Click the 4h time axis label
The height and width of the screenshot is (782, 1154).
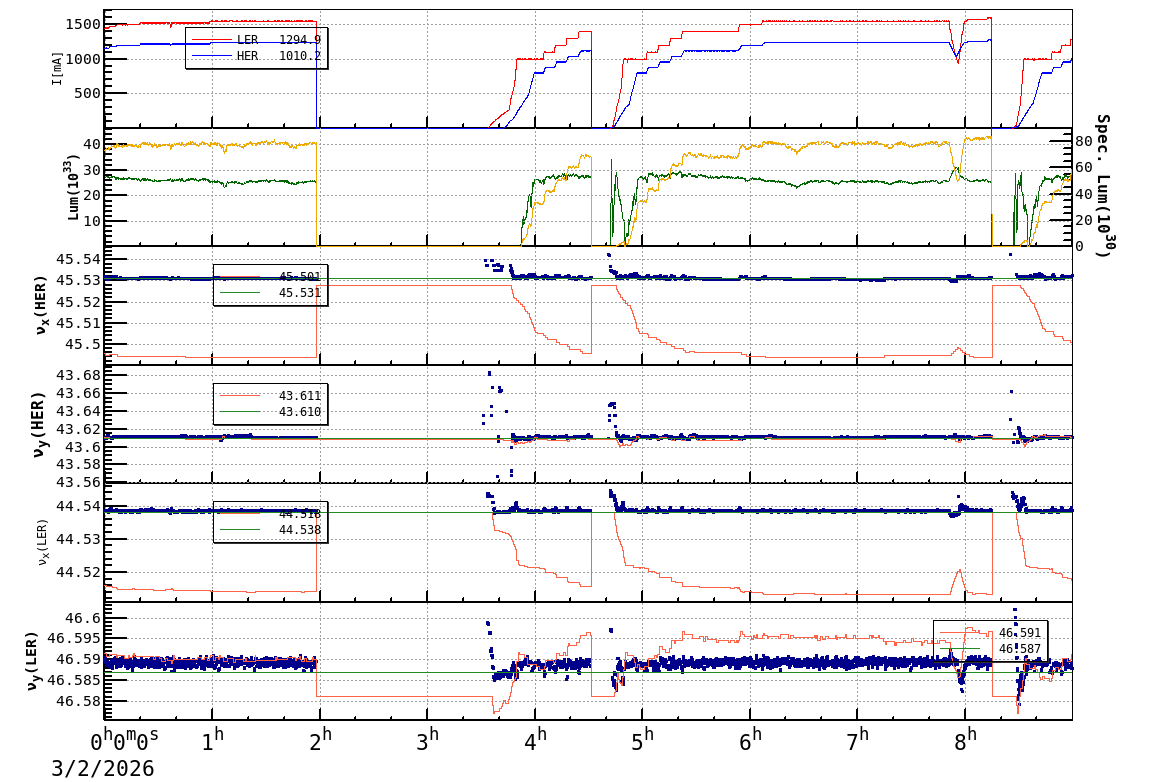535,739
